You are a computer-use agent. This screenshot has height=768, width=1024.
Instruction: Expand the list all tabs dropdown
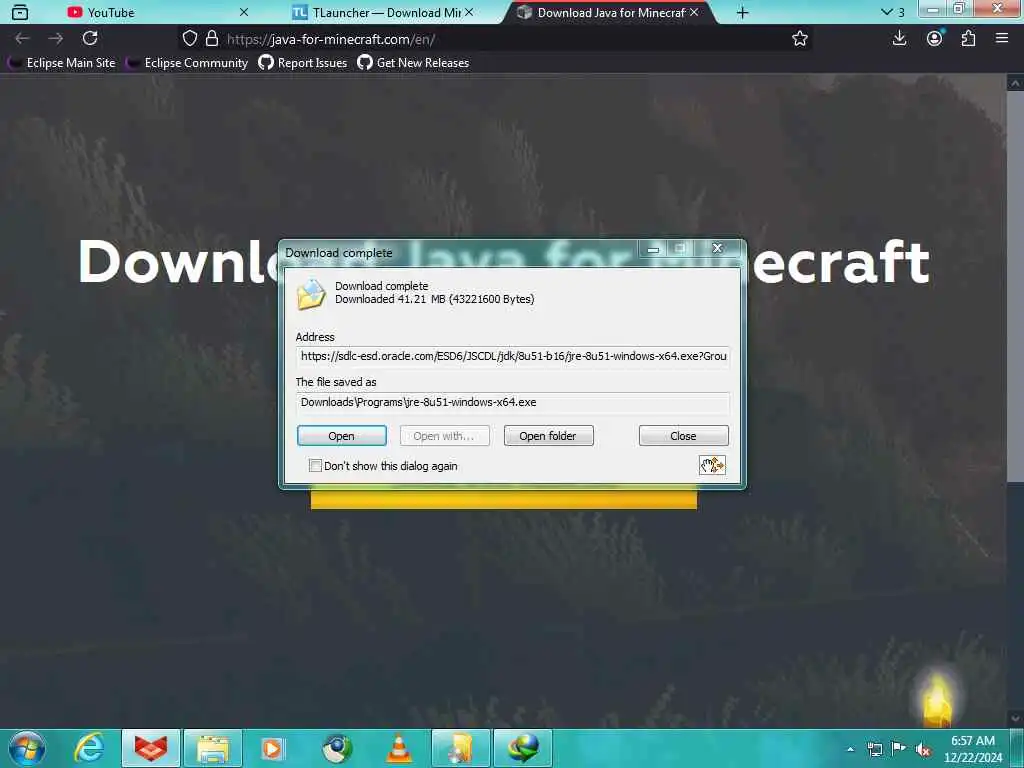coord(893,12)
